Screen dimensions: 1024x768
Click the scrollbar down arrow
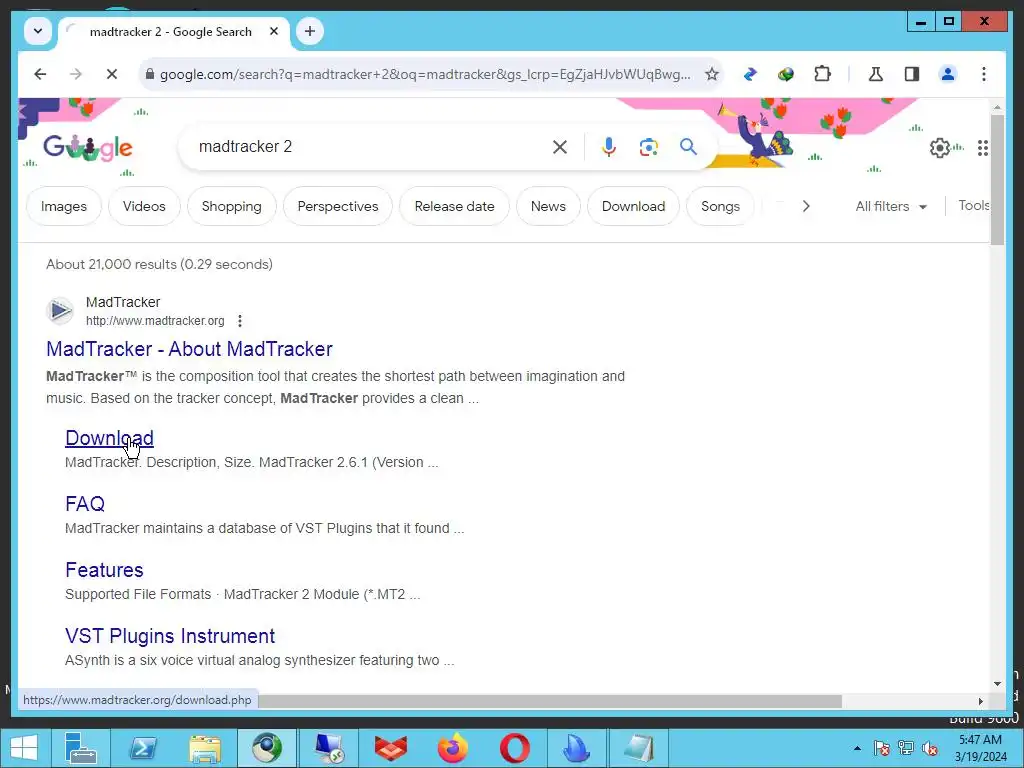(997, 684)
